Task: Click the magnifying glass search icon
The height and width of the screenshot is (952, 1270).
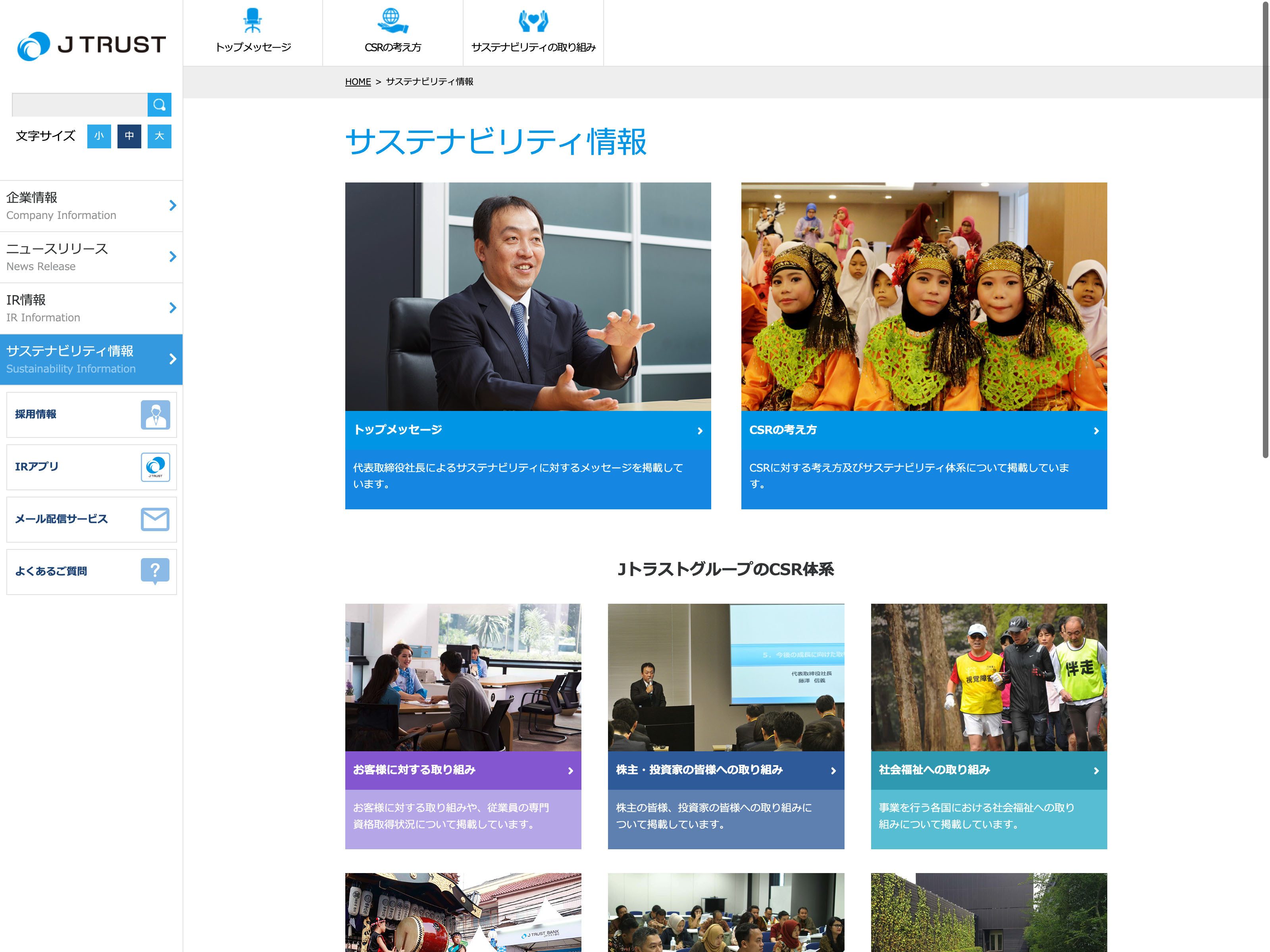Action: coord(159,104)
